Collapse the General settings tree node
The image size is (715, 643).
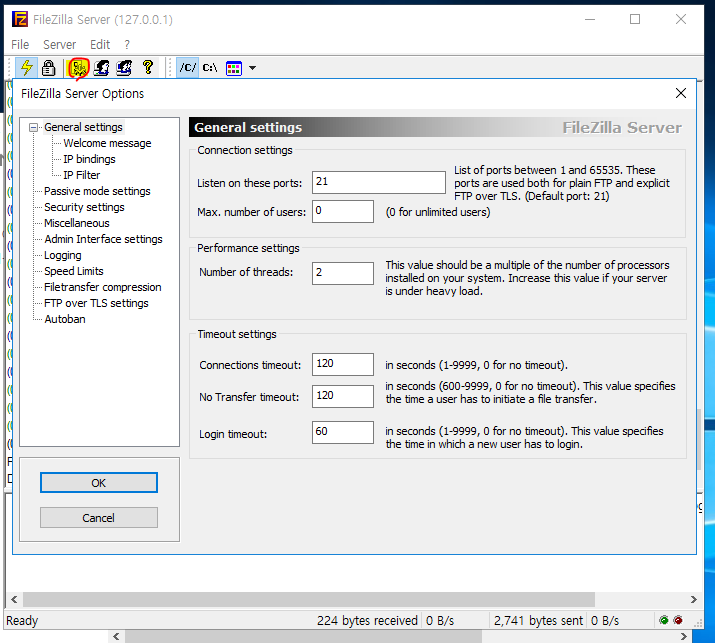click(x=33, y=127)
